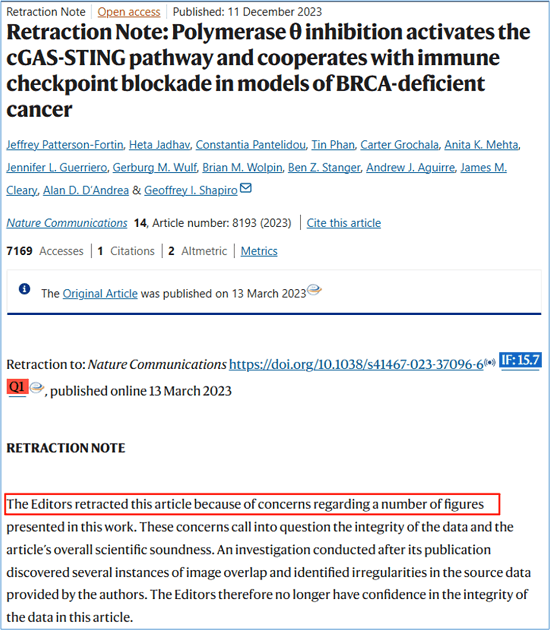Select author Alan D. D'Andrea
Image resolution: width=550 pixels, height=630 pixels.
click(x=86, y=190)
